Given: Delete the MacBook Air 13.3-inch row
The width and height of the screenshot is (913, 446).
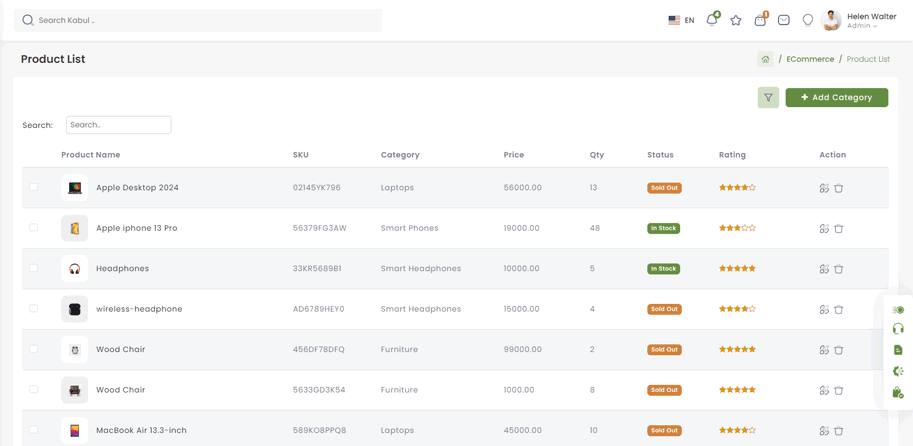Looking at the screenshot, I should point(838,431).
